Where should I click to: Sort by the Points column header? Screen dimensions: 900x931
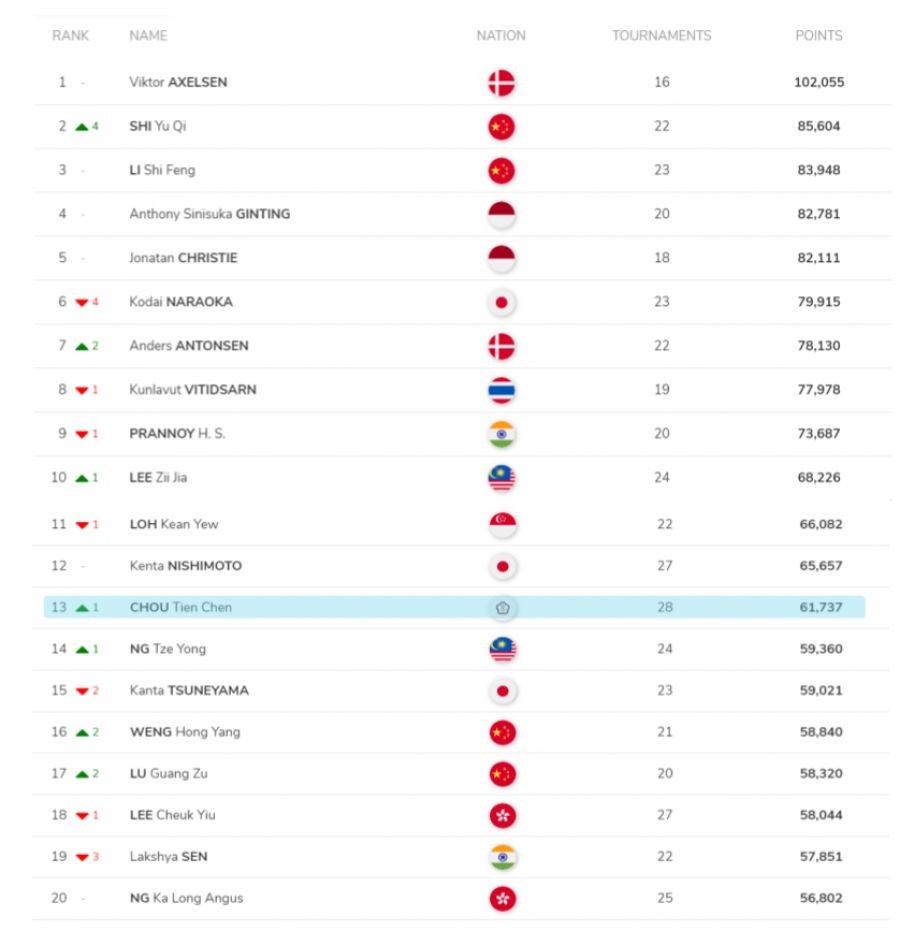818,36
